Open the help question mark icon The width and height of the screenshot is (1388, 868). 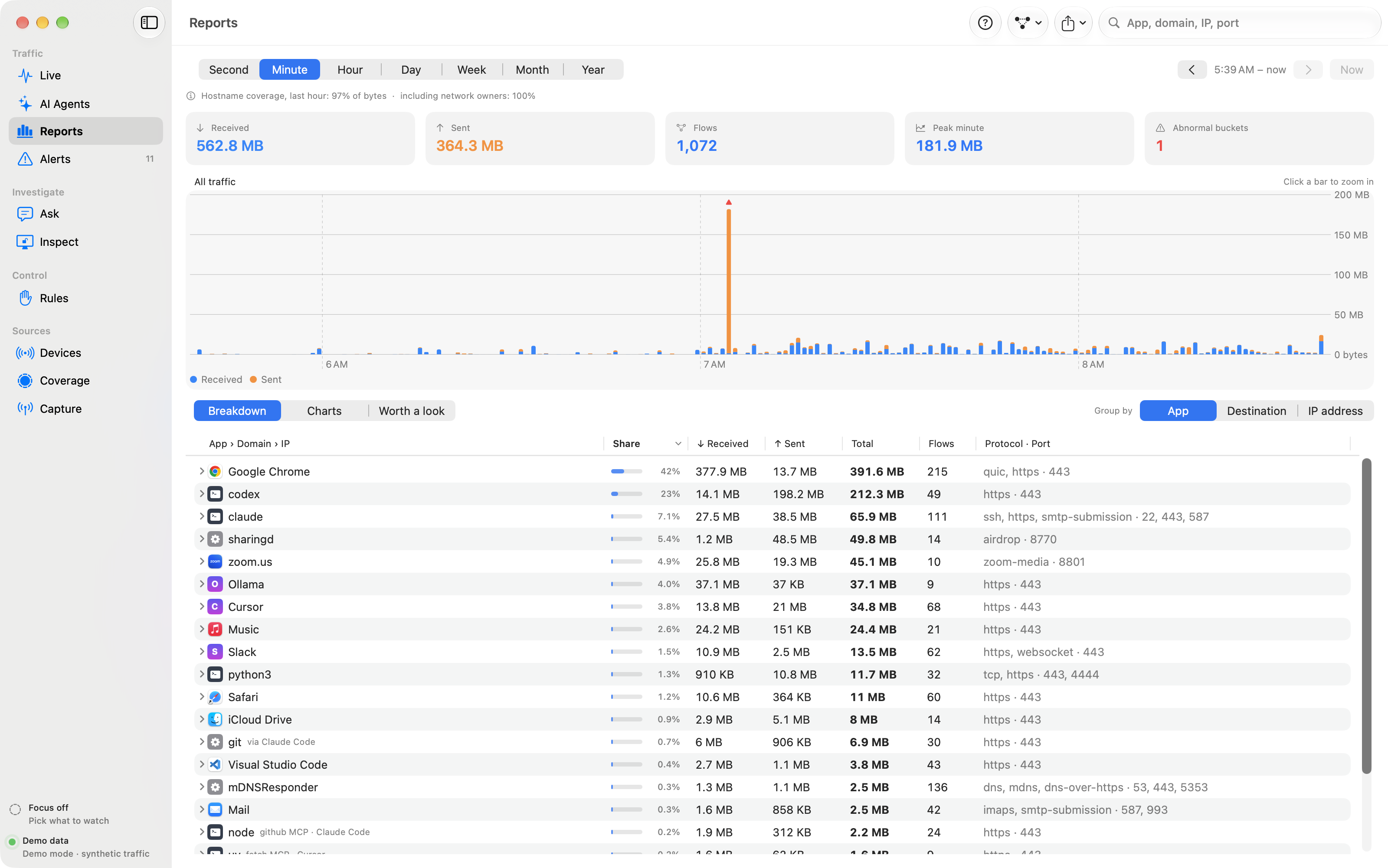pyautogui.click(x=985, y=23)
